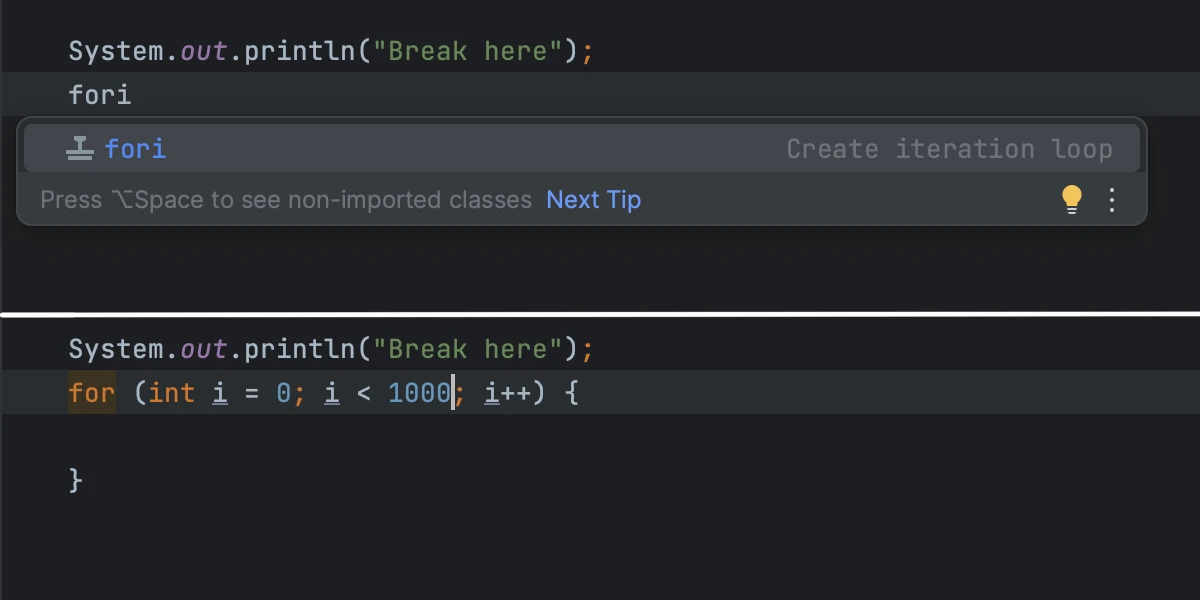This screenshot has width=1200, height=600.
Task: Click 'Create iteration loop' description text
Action: (949, 149)
